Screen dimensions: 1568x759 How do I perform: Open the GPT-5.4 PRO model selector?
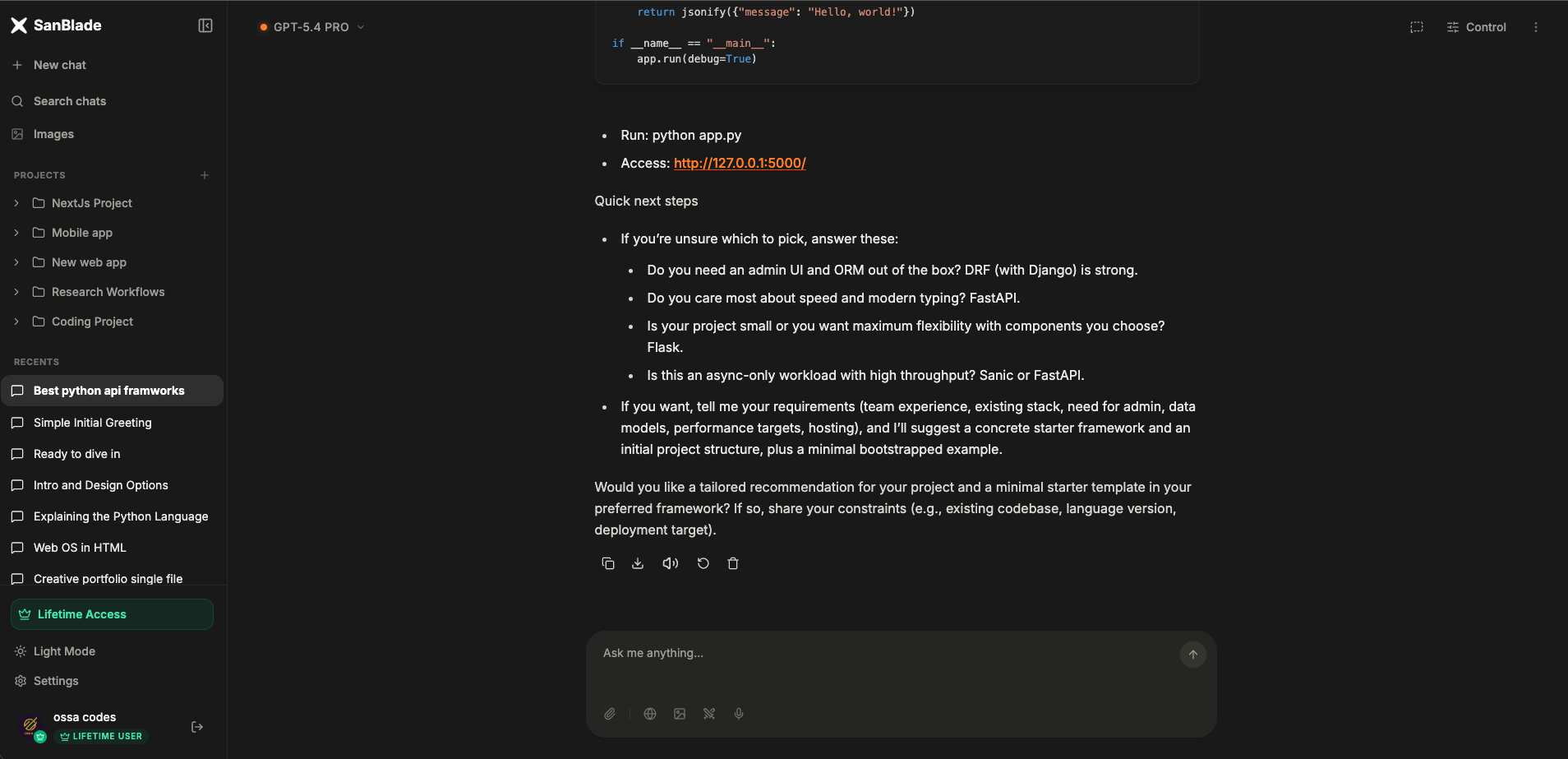click(x=311, y=26)
